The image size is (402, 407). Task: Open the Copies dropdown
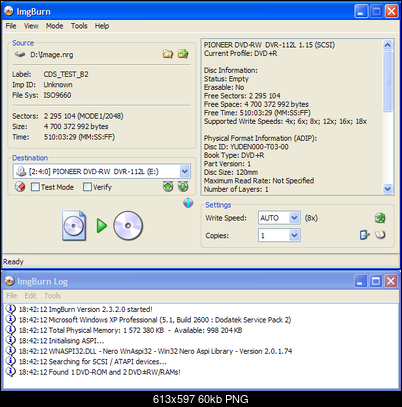294,235
